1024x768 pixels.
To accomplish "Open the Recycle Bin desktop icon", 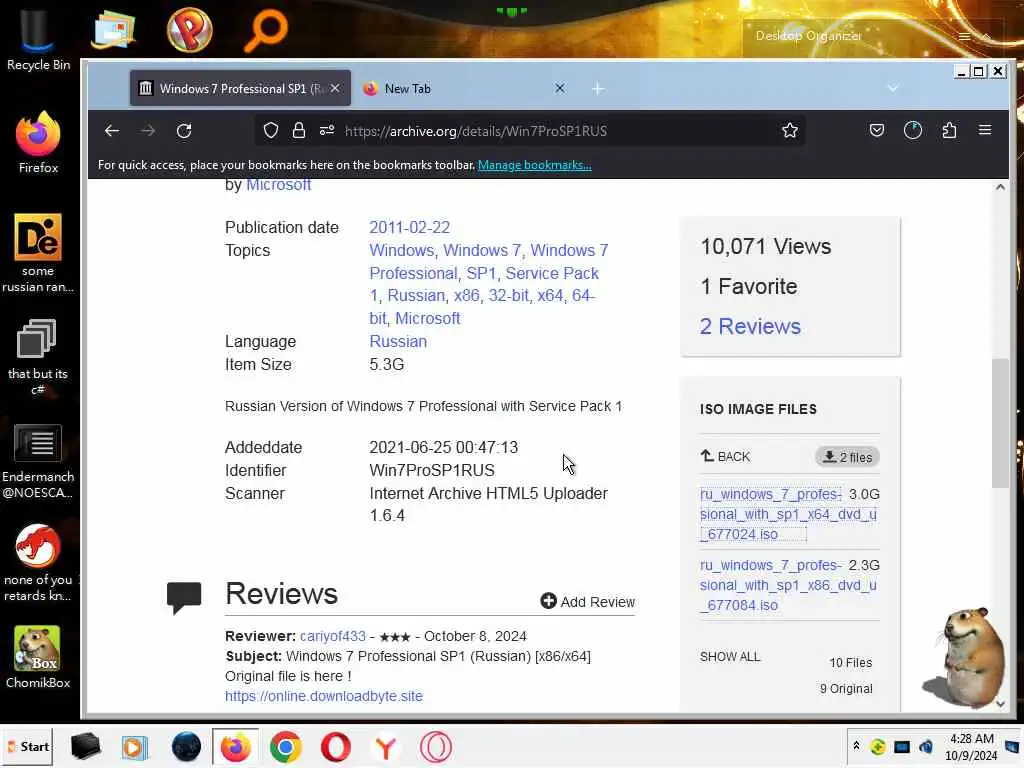I will coord(39,40).
